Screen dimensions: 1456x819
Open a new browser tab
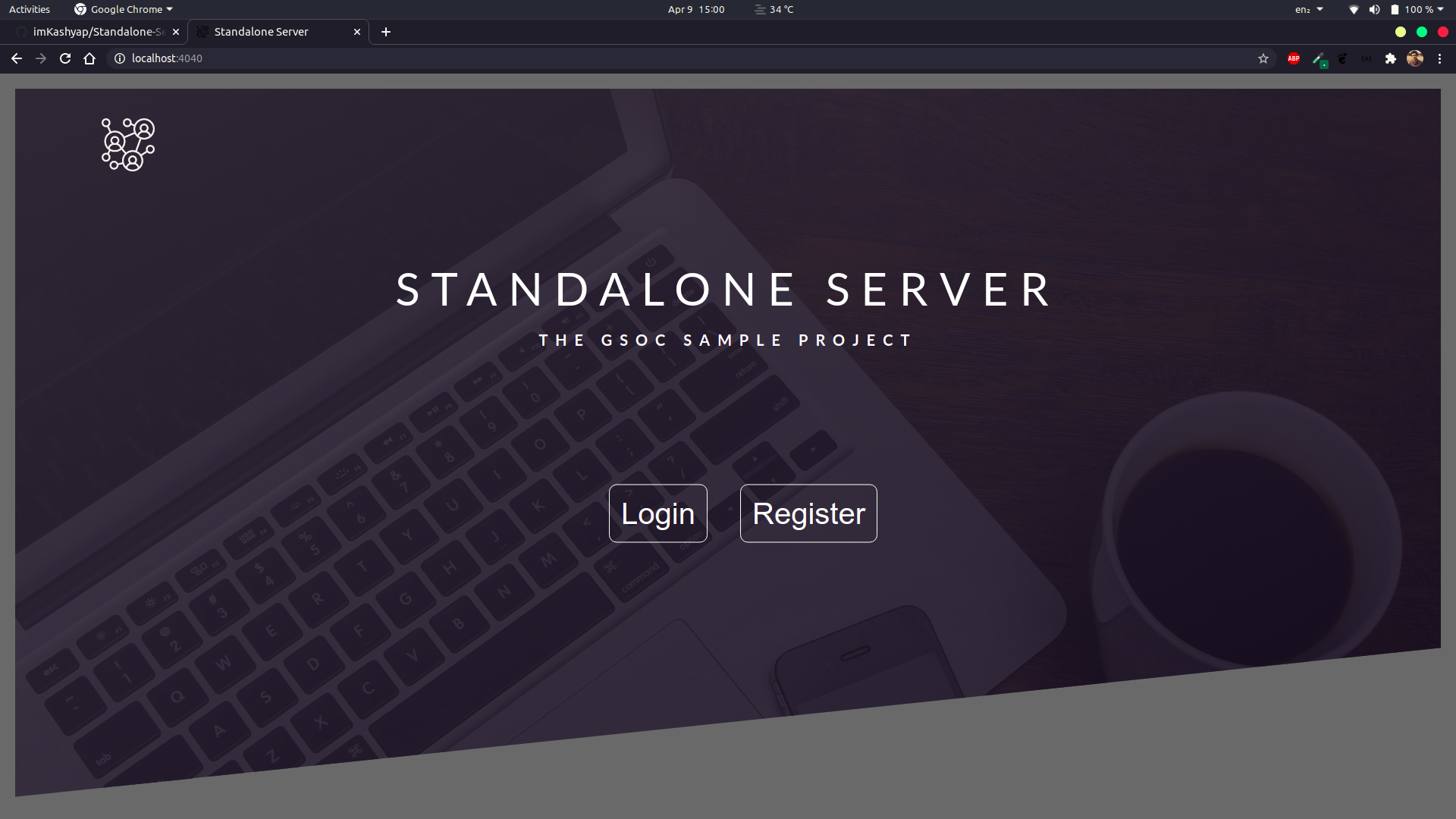[x=386, y=32]
